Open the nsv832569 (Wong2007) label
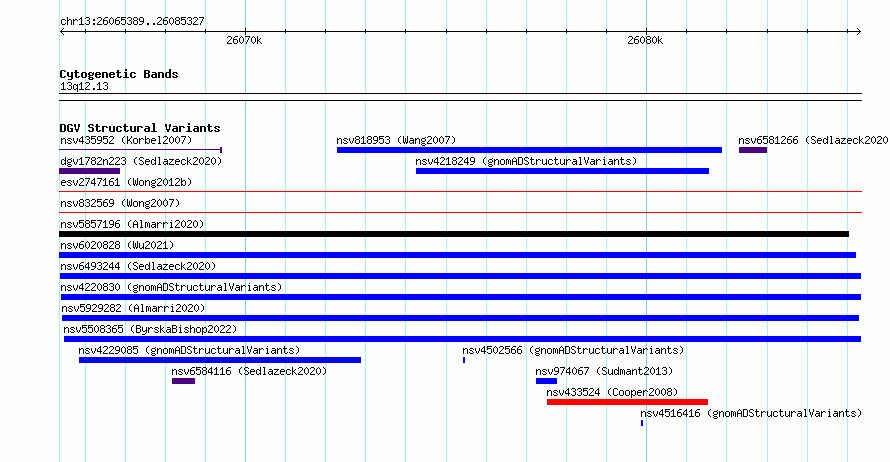890x462 pixels. coord(120,203)
